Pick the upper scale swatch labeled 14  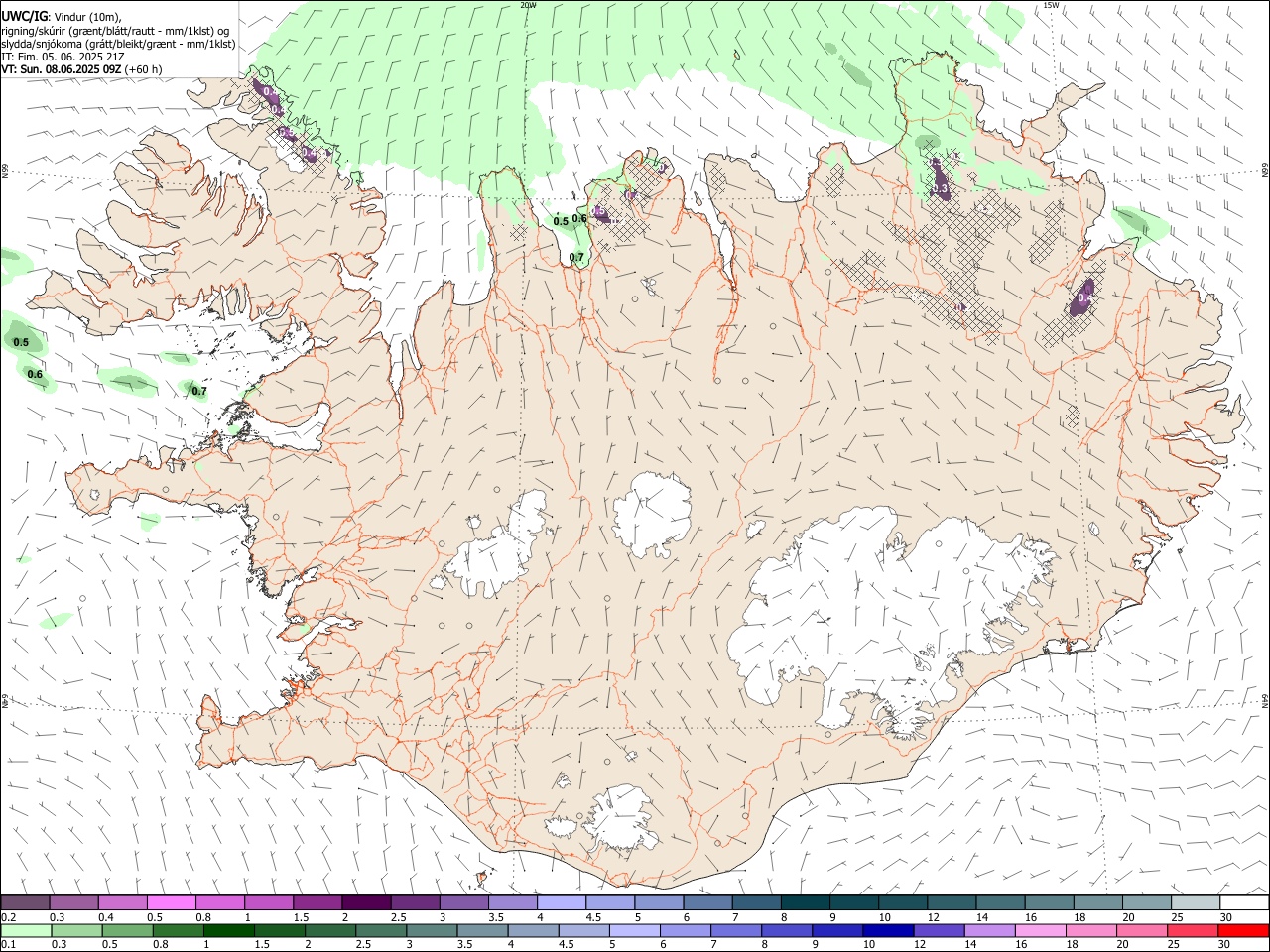click(1000, 902)
